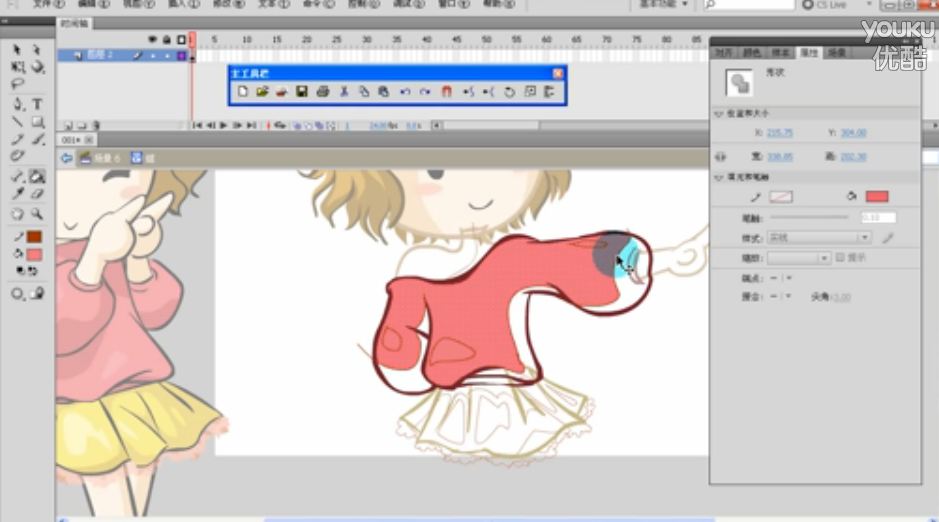
Task: Toggle Snap to Objects magnet icon
Action: tap(447, 92)
